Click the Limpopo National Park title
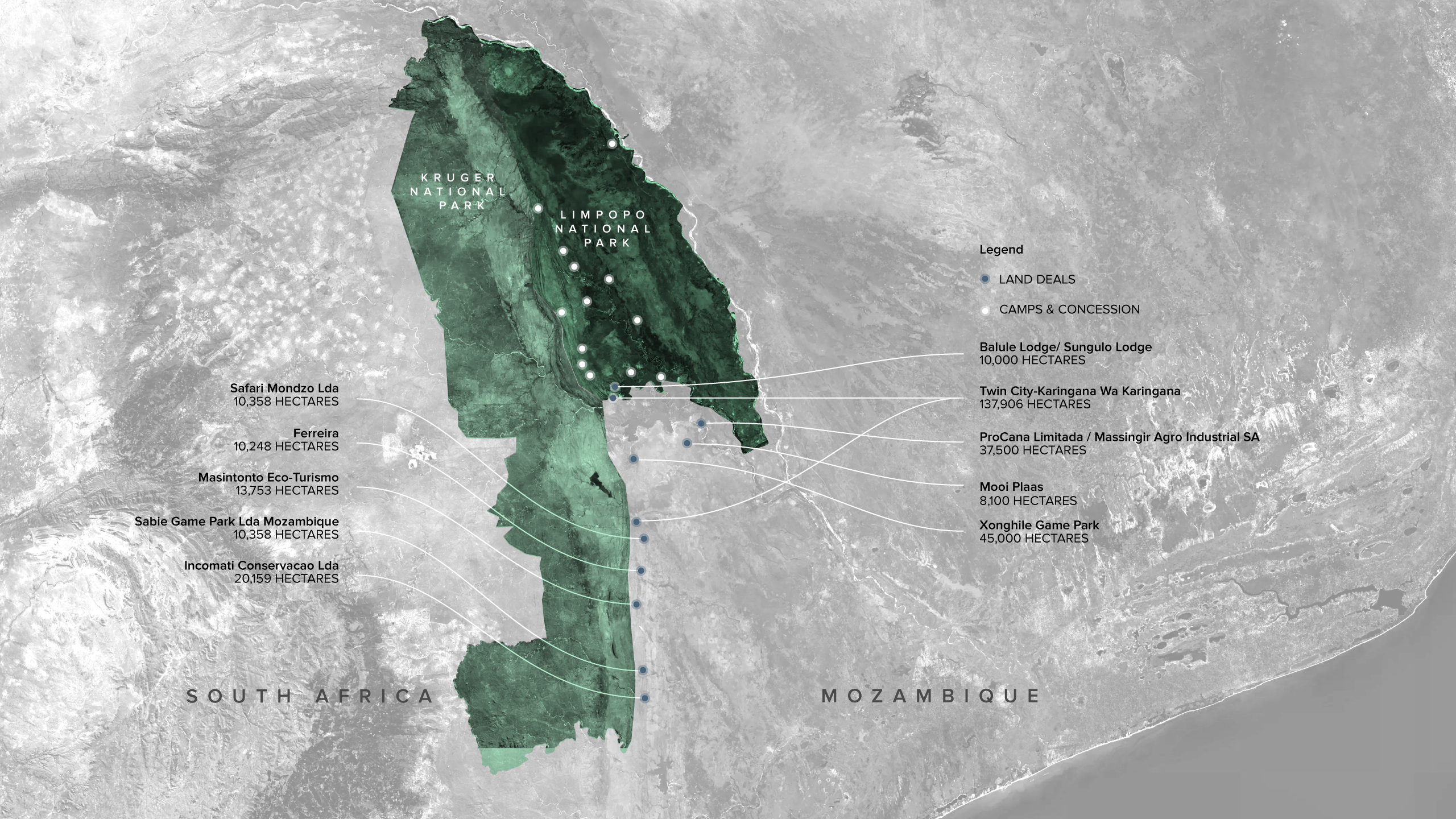Image resolution: width=1456 pixels, height=819 pixels. click(x=603, y=229)
